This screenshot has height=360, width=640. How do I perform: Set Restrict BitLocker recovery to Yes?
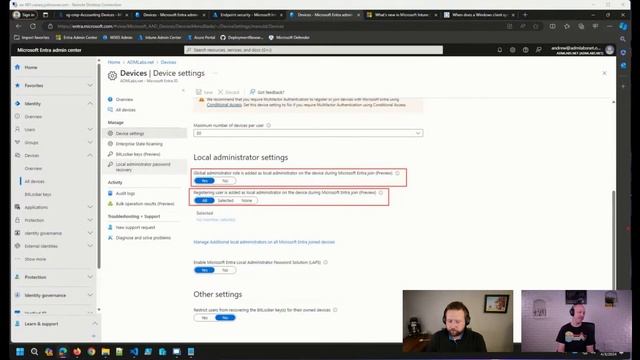204,318
